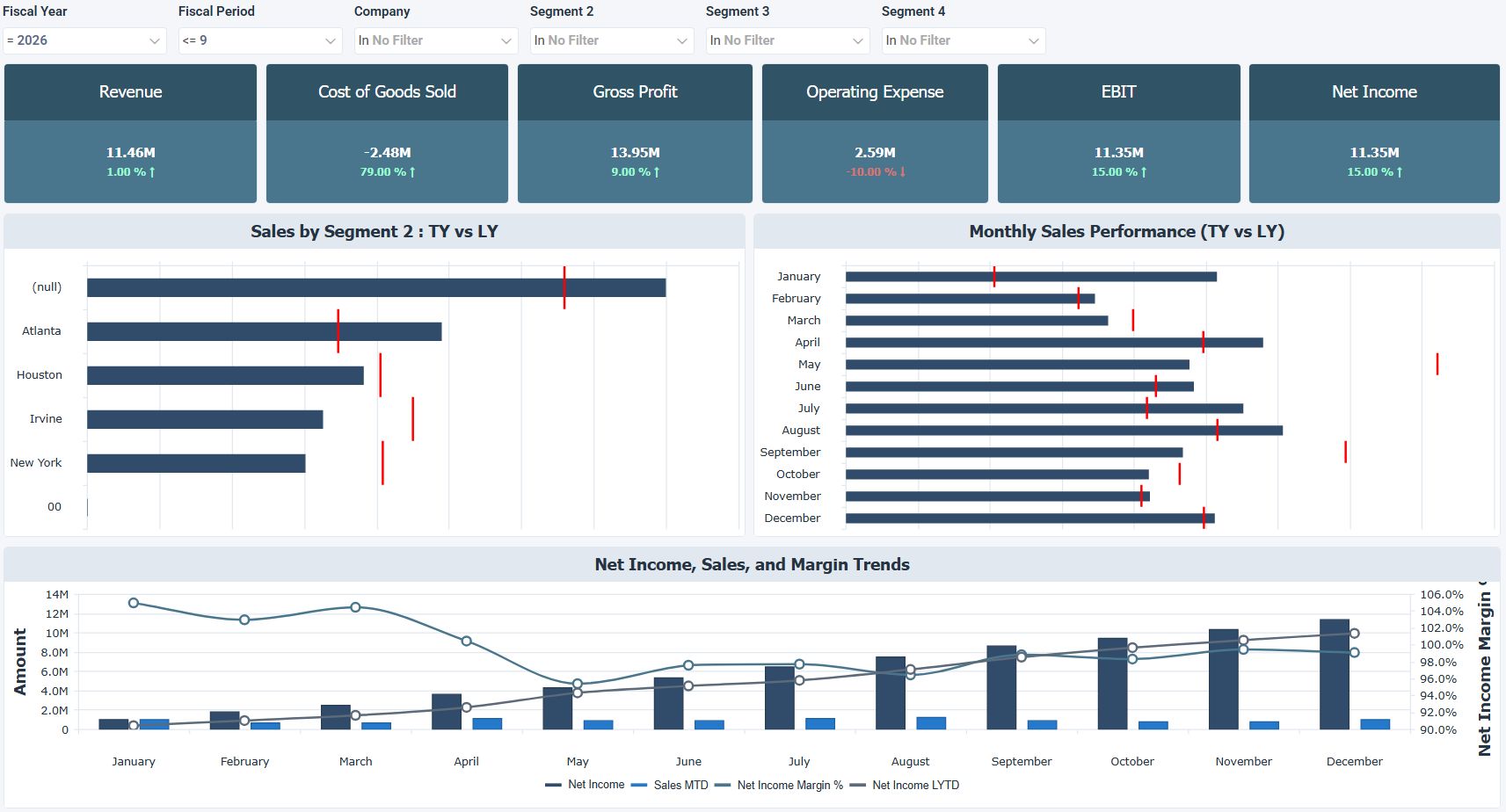Select the Irvine sales bar
Image resolution: width=1506 pixels, height=812 pixels.
[x=205, y=419]
